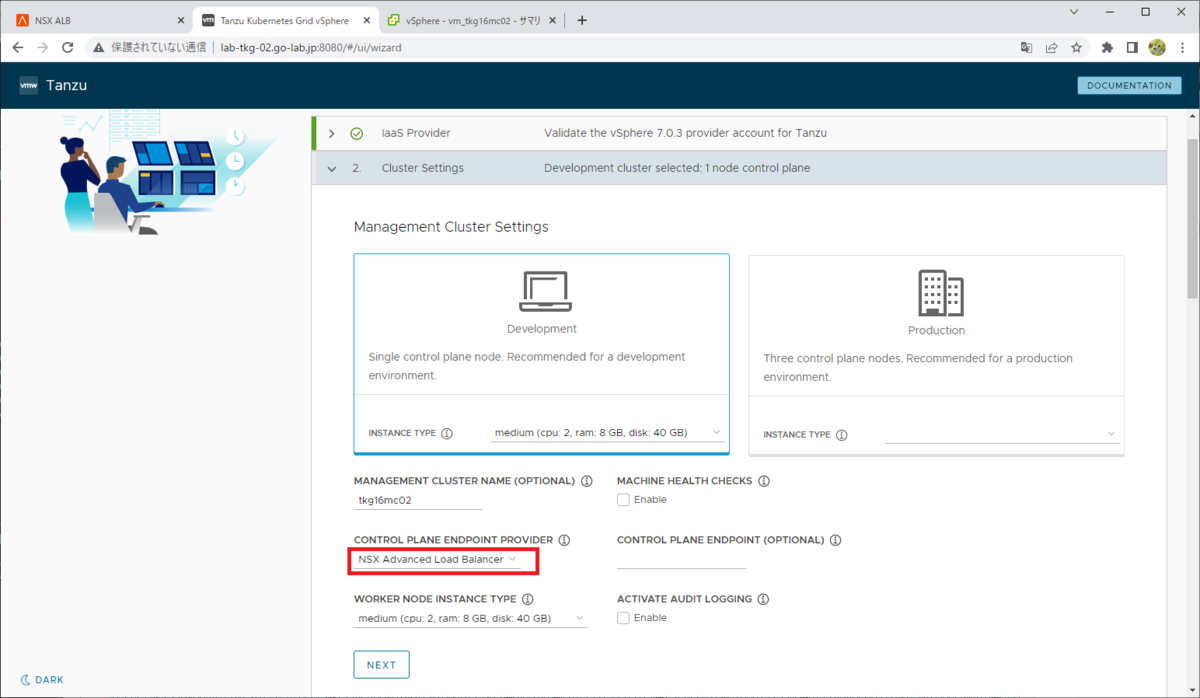This screenshot has height=698, width=1200.
Task: Click the green check icon for IaaS Provider
Action: tap(357, 133)
